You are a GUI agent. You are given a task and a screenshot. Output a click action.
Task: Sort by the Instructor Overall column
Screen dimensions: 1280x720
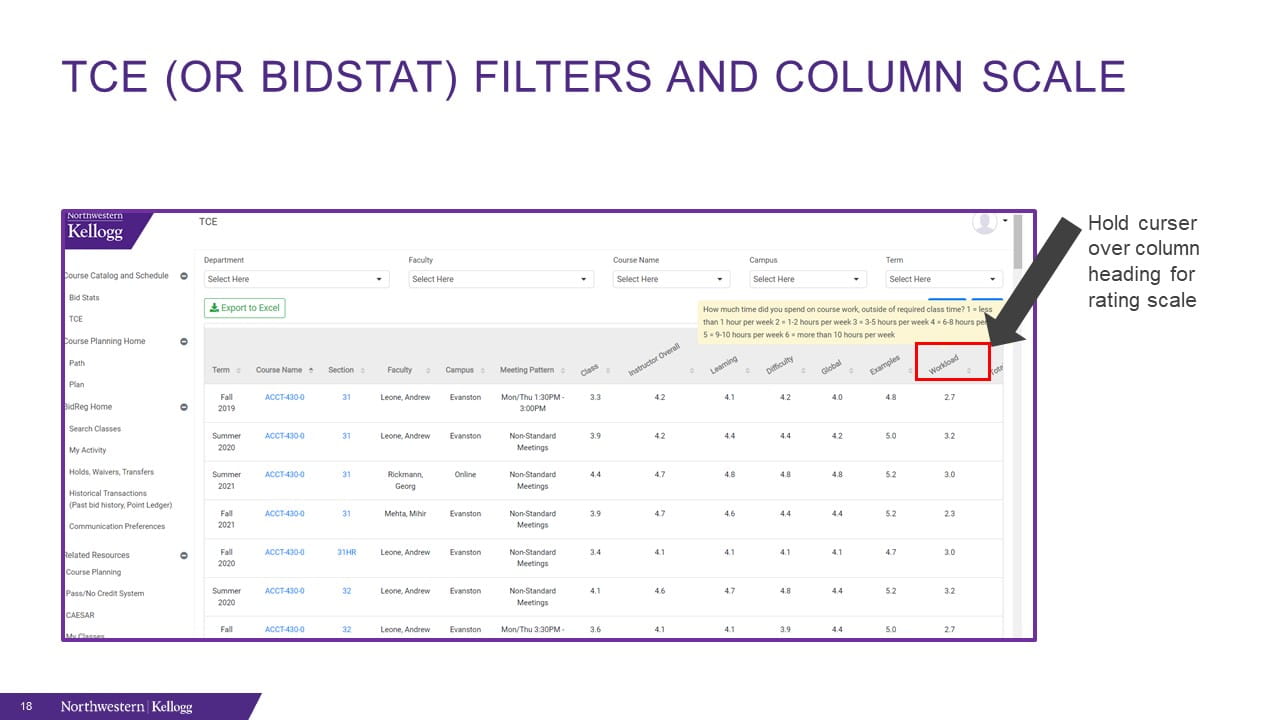click(x=654, y=362)
